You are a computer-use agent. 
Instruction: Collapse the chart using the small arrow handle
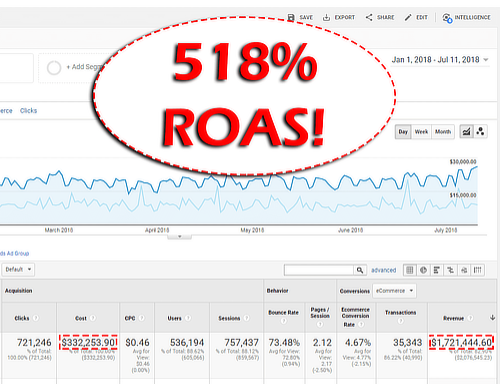179,236
